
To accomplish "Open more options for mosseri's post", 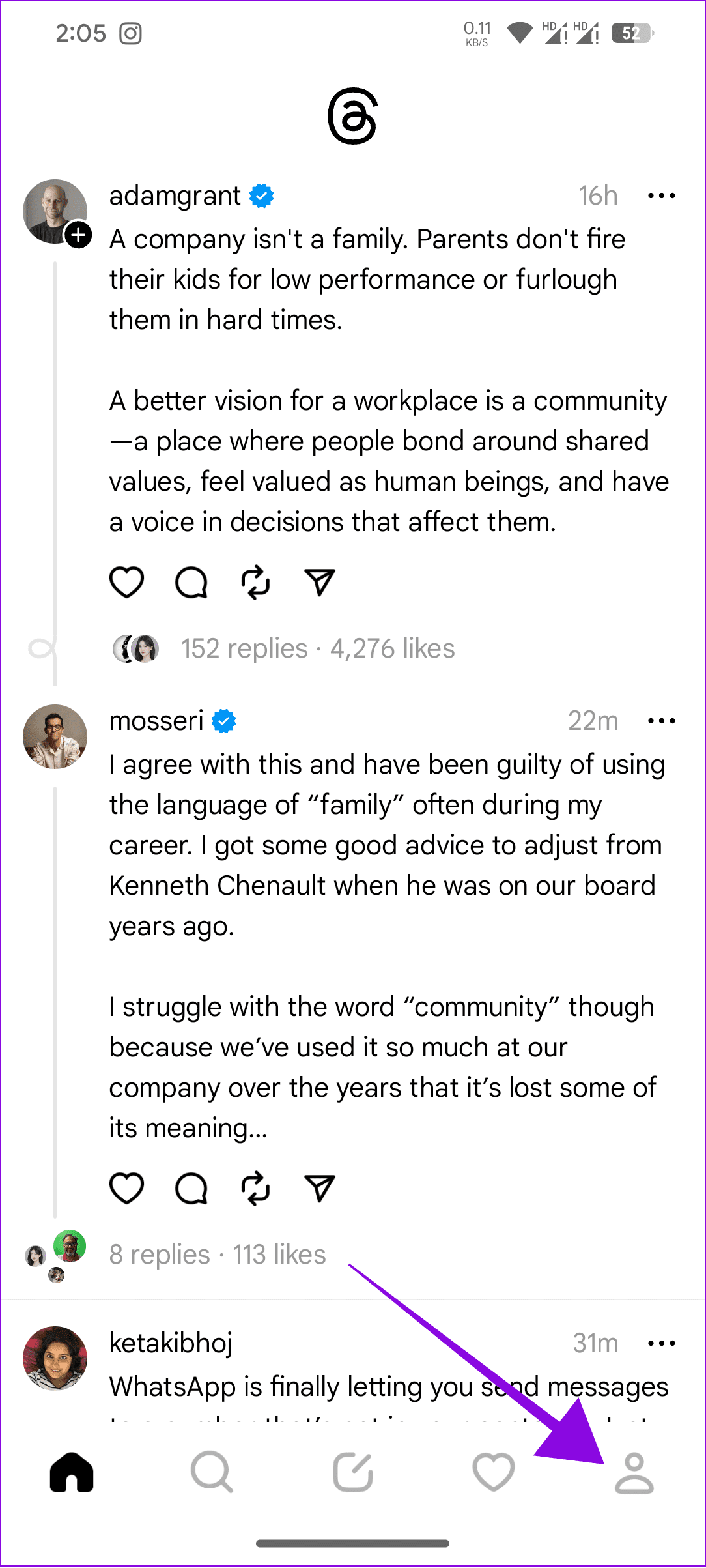I will click(662, 721).
